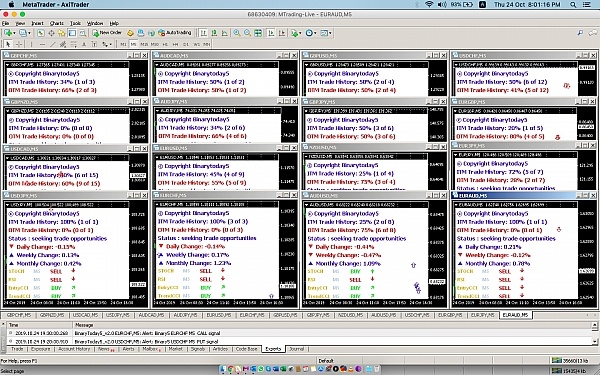Zoom out on the chart
Screen dimensions: 600x375
click(x=247, y=33)
